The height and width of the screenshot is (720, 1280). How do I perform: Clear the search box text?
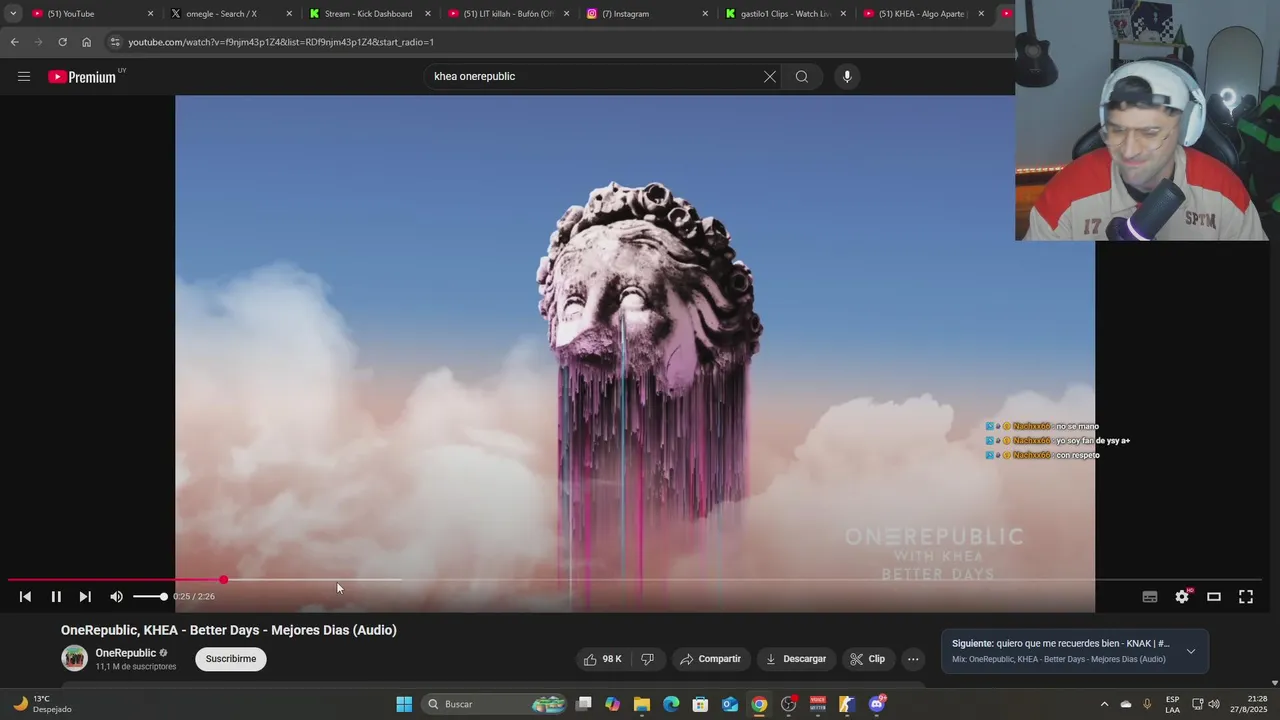pyautogui.click(x=770, y=77)
